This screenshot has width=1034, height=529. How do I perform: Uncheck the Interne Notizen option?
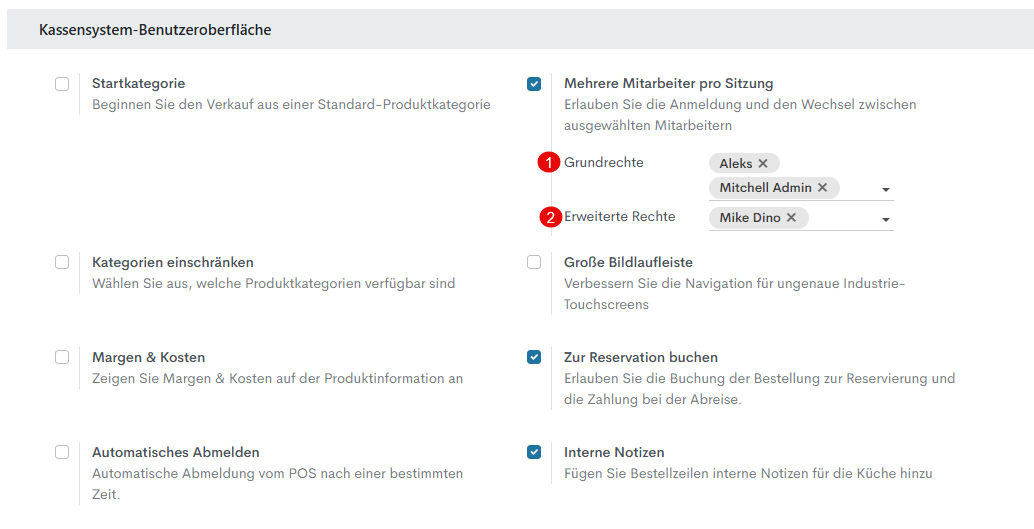click(x=534, y=452)
